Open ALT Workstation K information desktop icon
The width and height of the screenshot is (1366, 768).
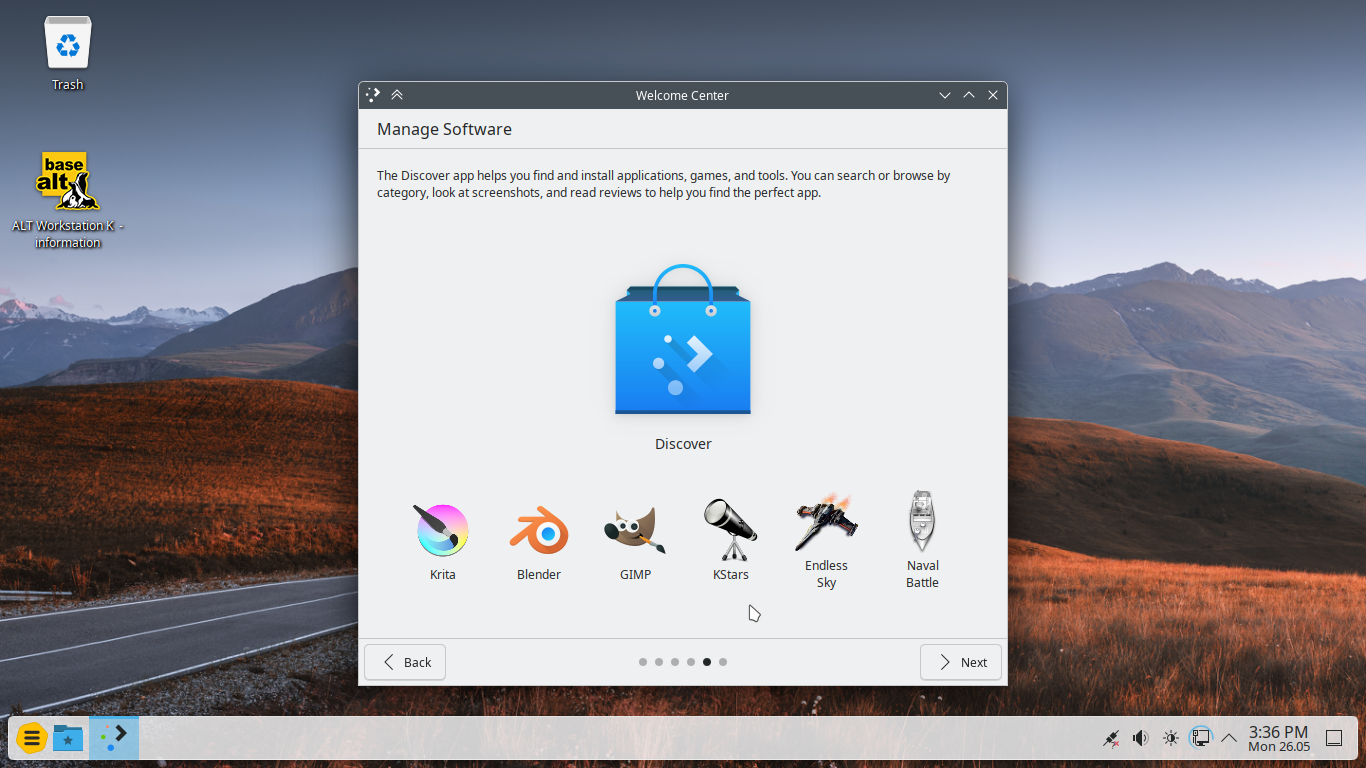68,181
